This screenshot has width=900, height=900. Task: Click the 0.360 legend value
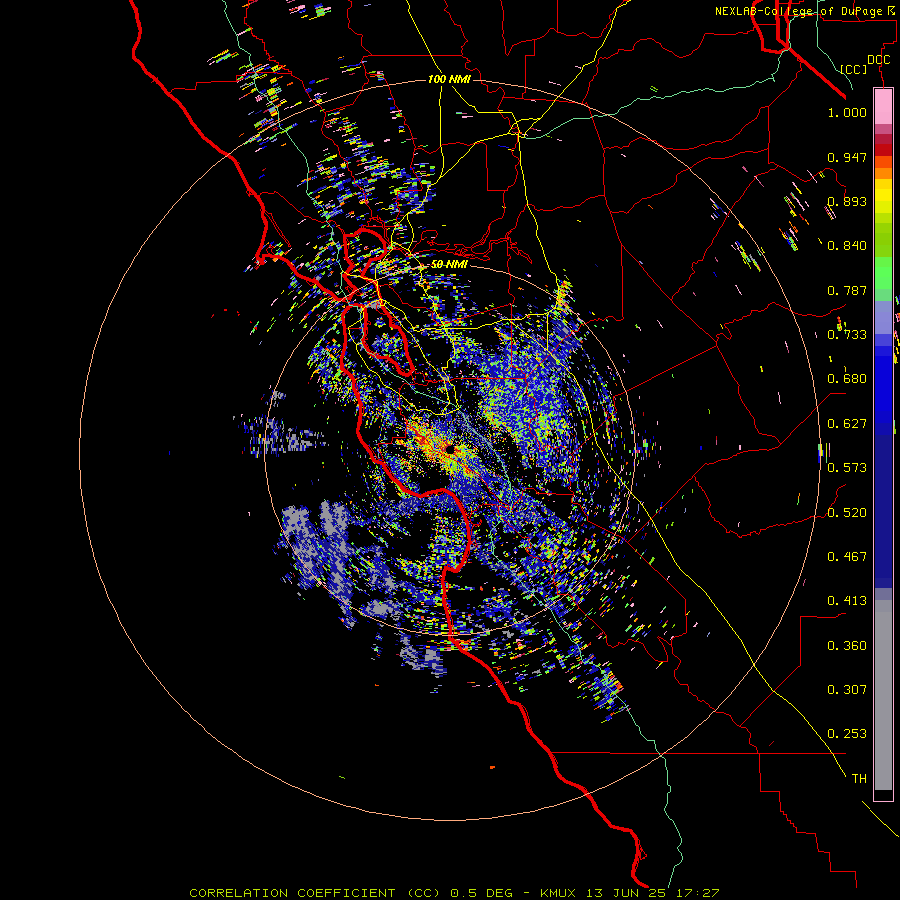click(x=847, y=646)
